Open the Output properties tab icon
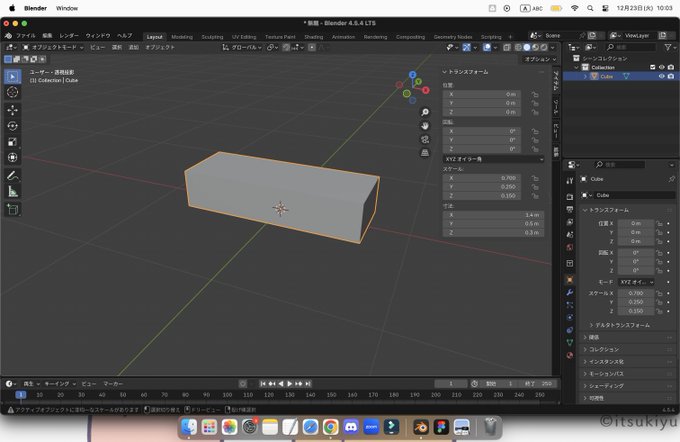The height and width of the screenshot is (442, 680). point(570,210)
